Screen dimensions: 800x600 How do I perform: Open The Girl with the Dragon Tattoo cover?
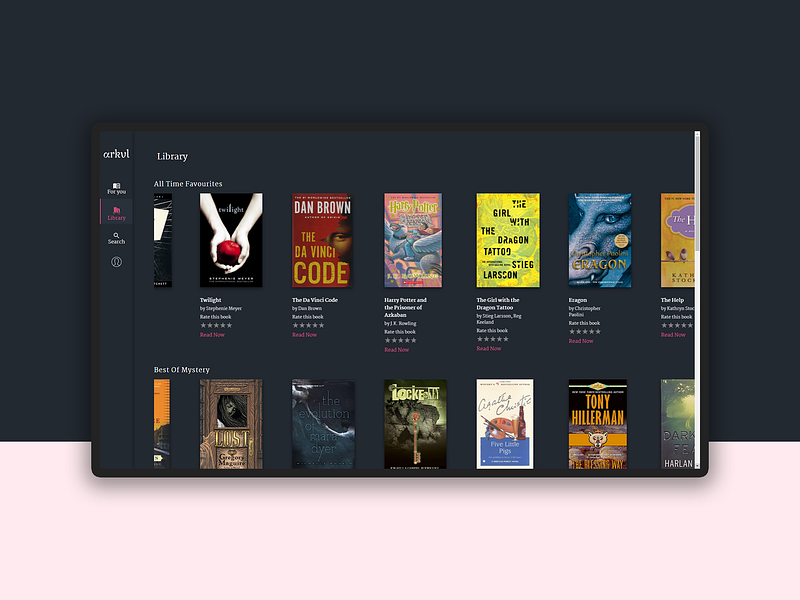[508, 240]
